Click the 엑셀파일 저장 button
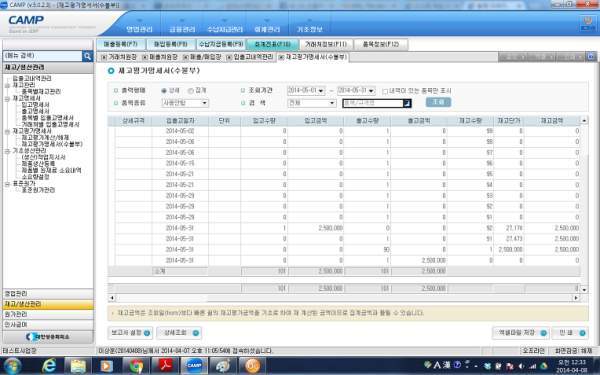This screenshot has height=375, width=600. (x=520, y=333)
